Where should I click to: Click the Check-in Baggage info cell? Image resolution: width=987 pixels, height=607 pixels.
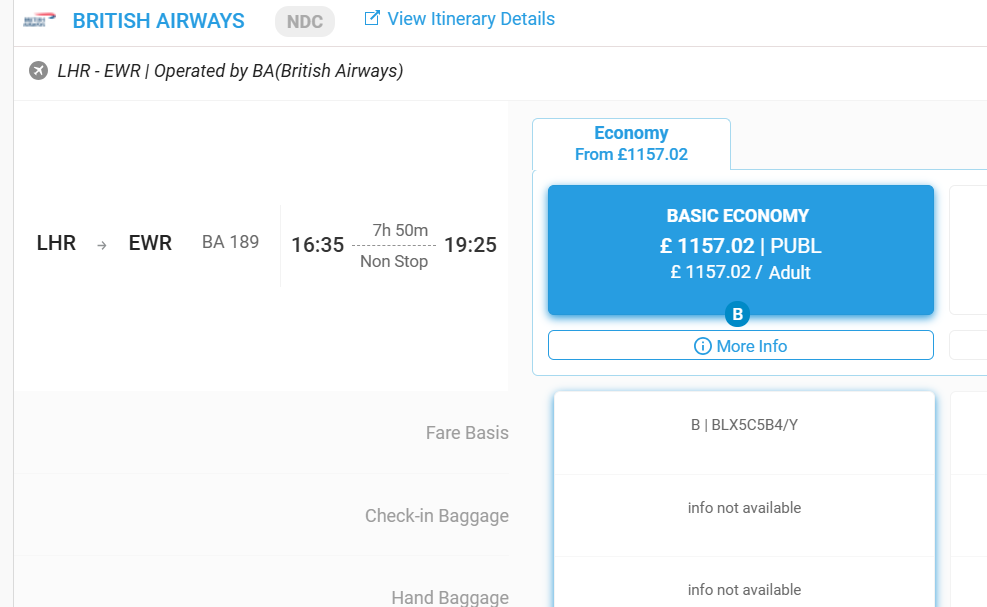tap(744, 508)
